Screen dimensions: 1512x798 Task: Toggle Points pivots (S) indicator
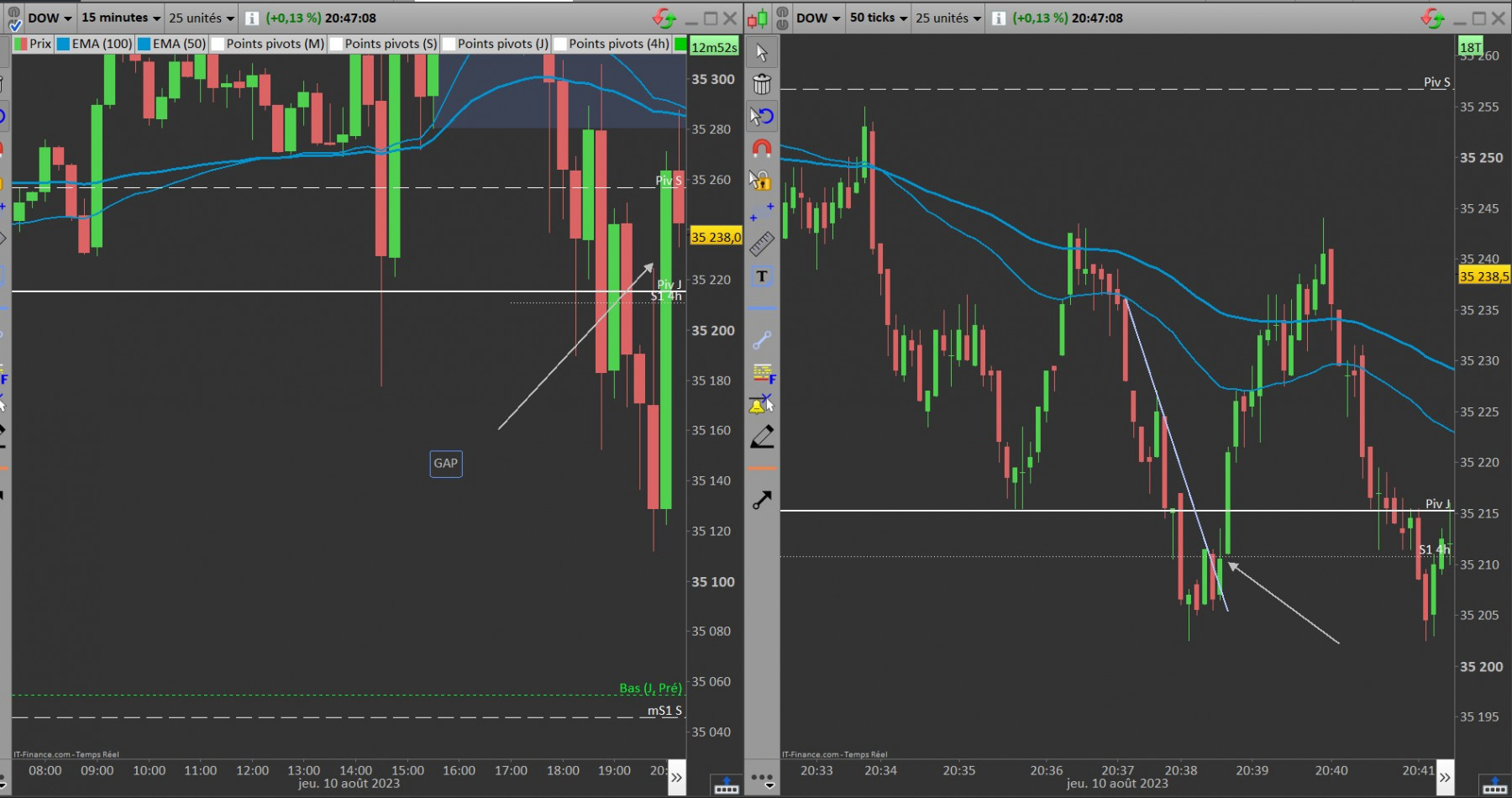pyautogui.click(x=384, y=44)
